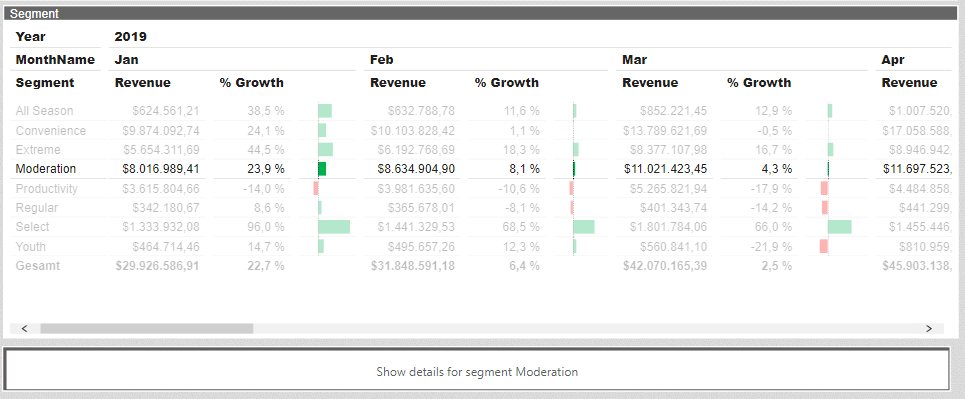
Task: Click the Jan month column header
Action: pos(126,60)
